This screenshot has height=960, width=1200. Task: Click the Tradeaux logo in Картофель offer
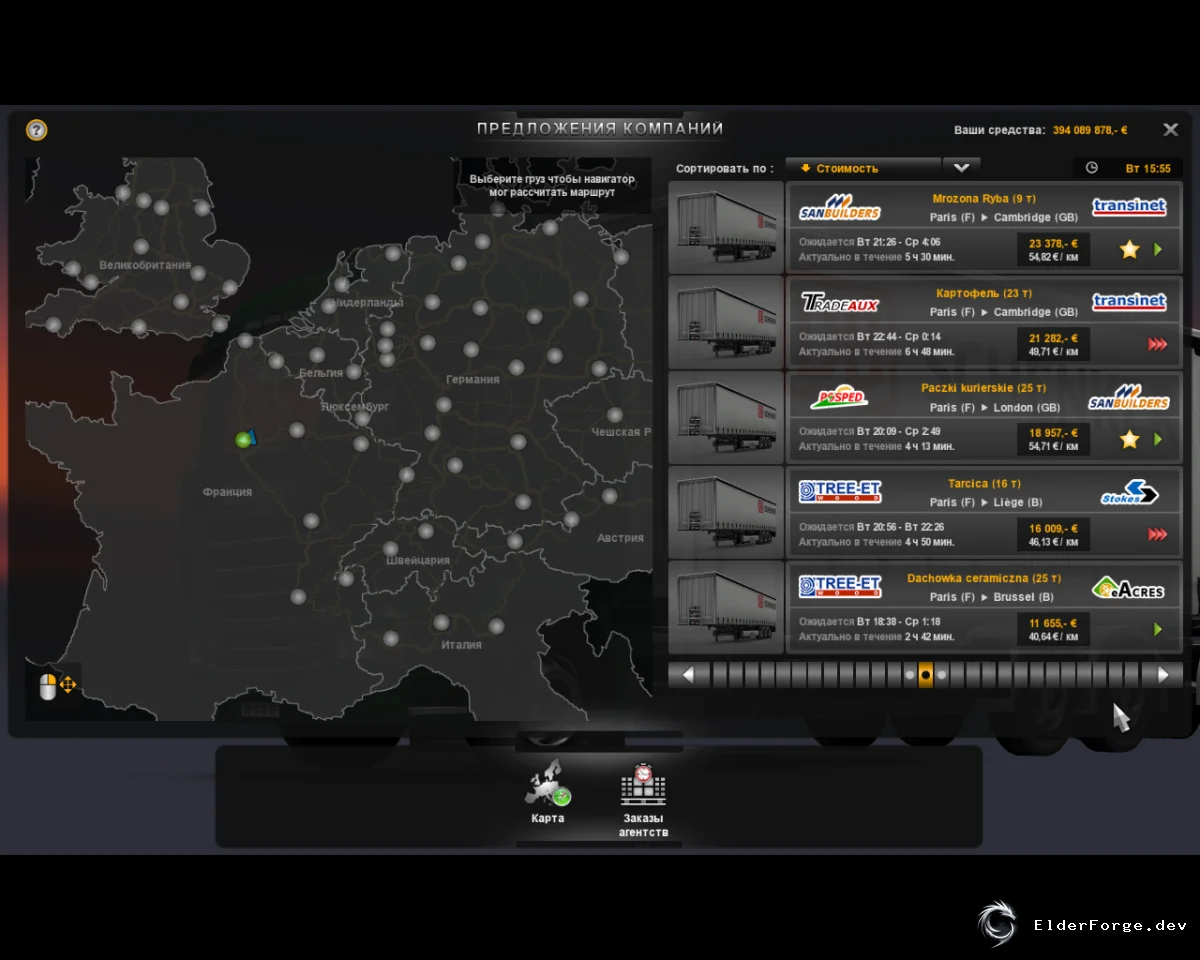[840, 302]
